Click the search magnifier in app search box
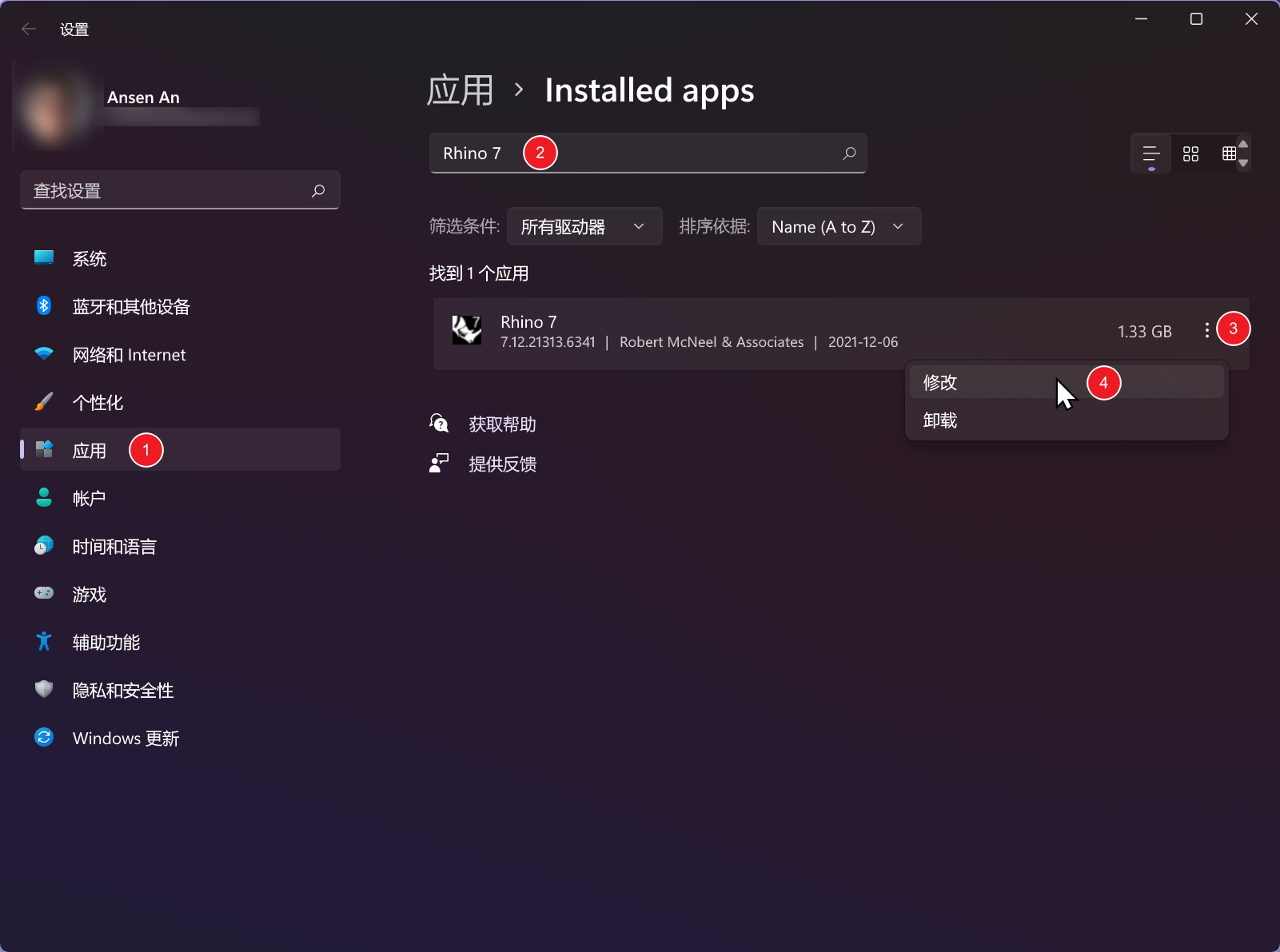This screenshot has width=1280, height=952. point(849,153)
